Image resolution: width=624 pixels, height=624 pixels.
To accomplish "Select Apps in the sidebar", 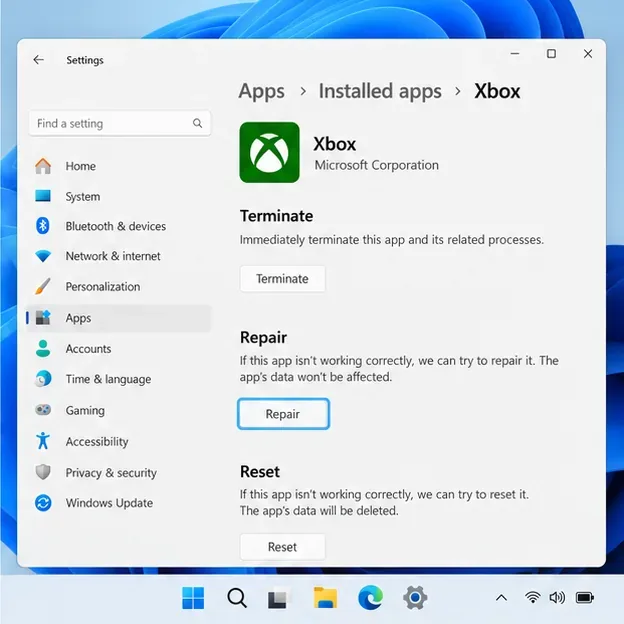I will (x=119, y=318).
